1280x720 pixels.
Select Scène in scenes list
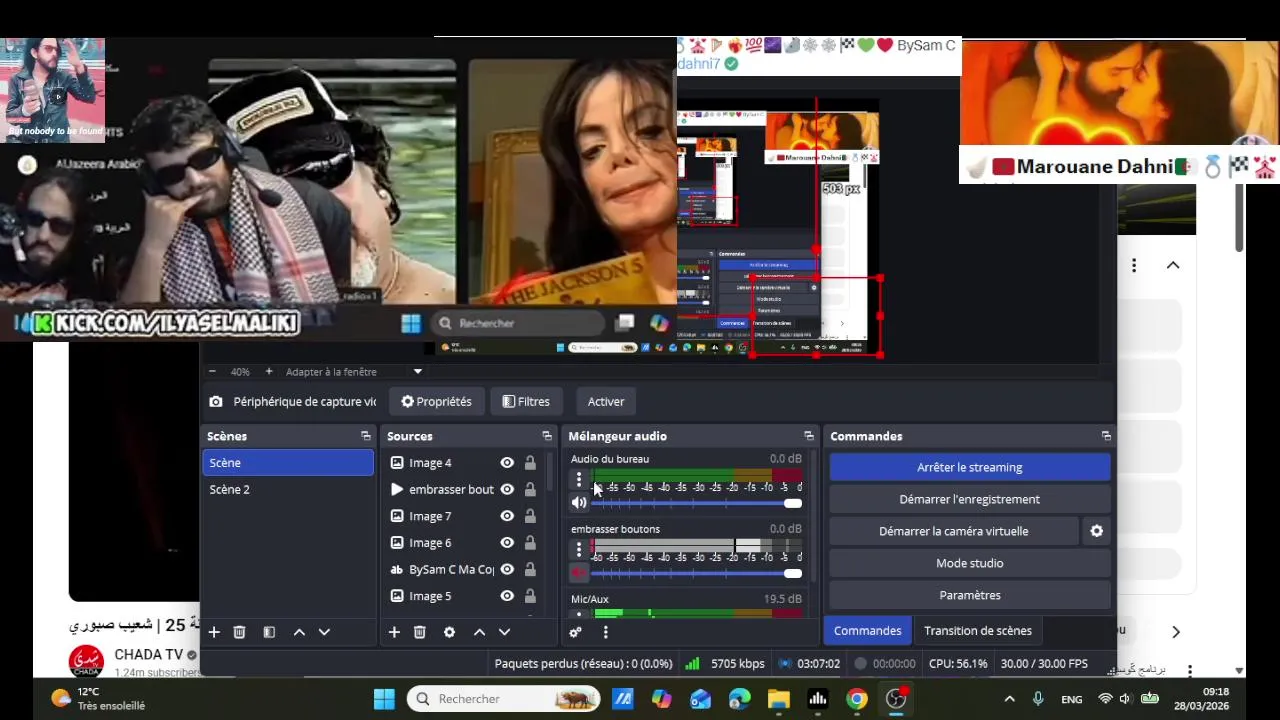288,463
